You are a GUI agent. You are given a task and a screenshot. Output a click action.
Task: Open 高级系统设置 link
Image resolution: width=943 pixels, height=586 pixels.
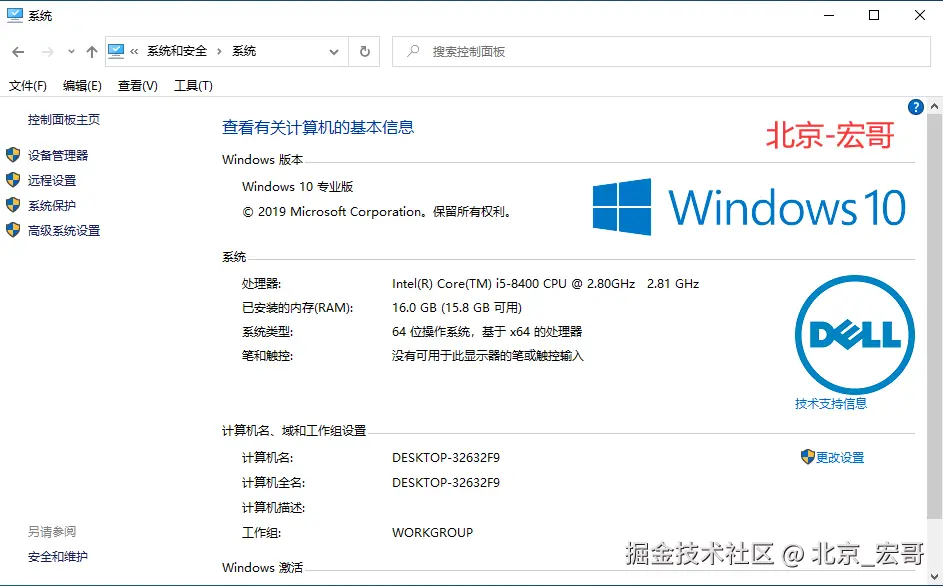coord(64,230)
